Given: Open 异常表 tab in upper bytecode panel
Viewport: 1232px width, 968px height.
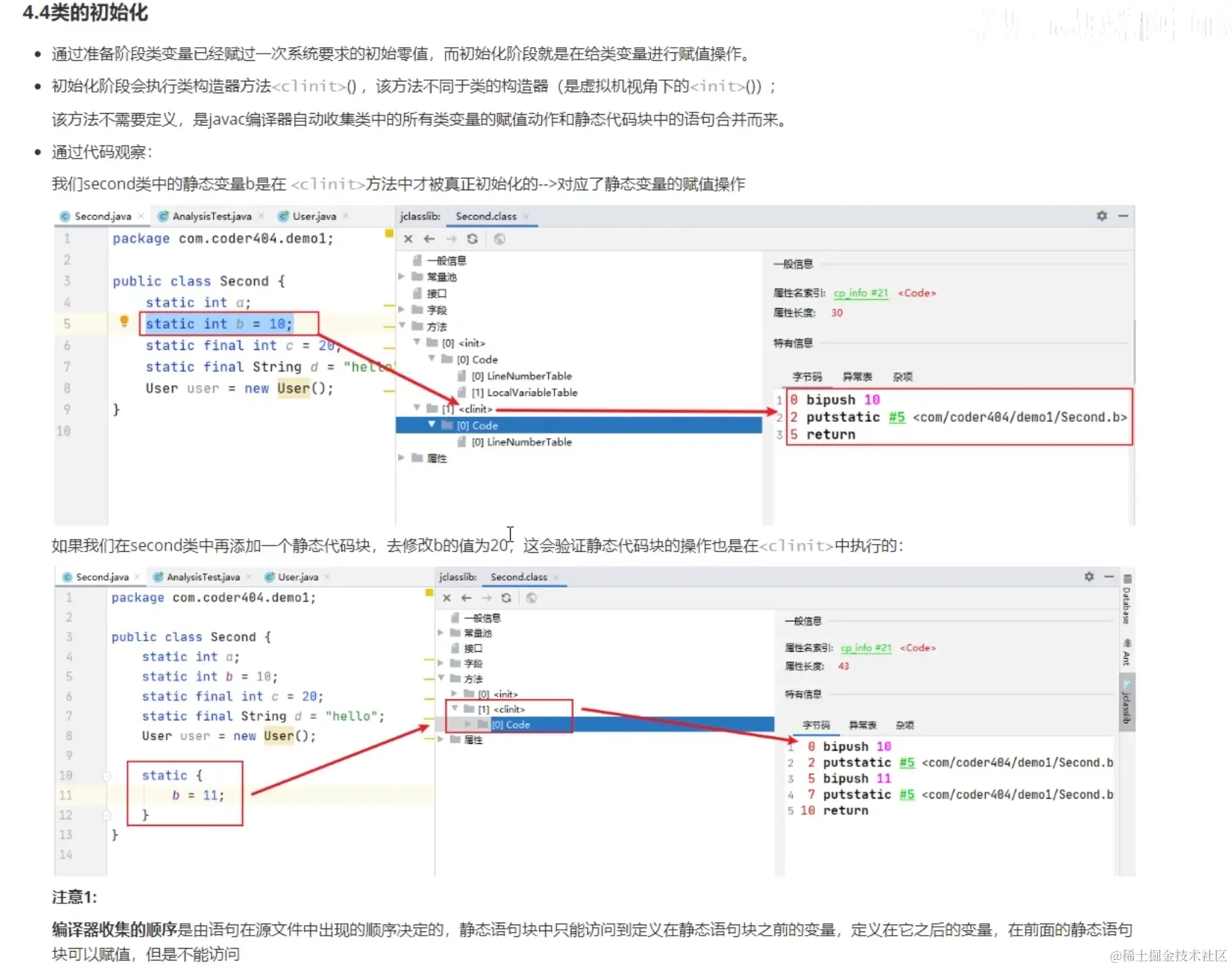Looking at the screenshot, I should (857, 377).
